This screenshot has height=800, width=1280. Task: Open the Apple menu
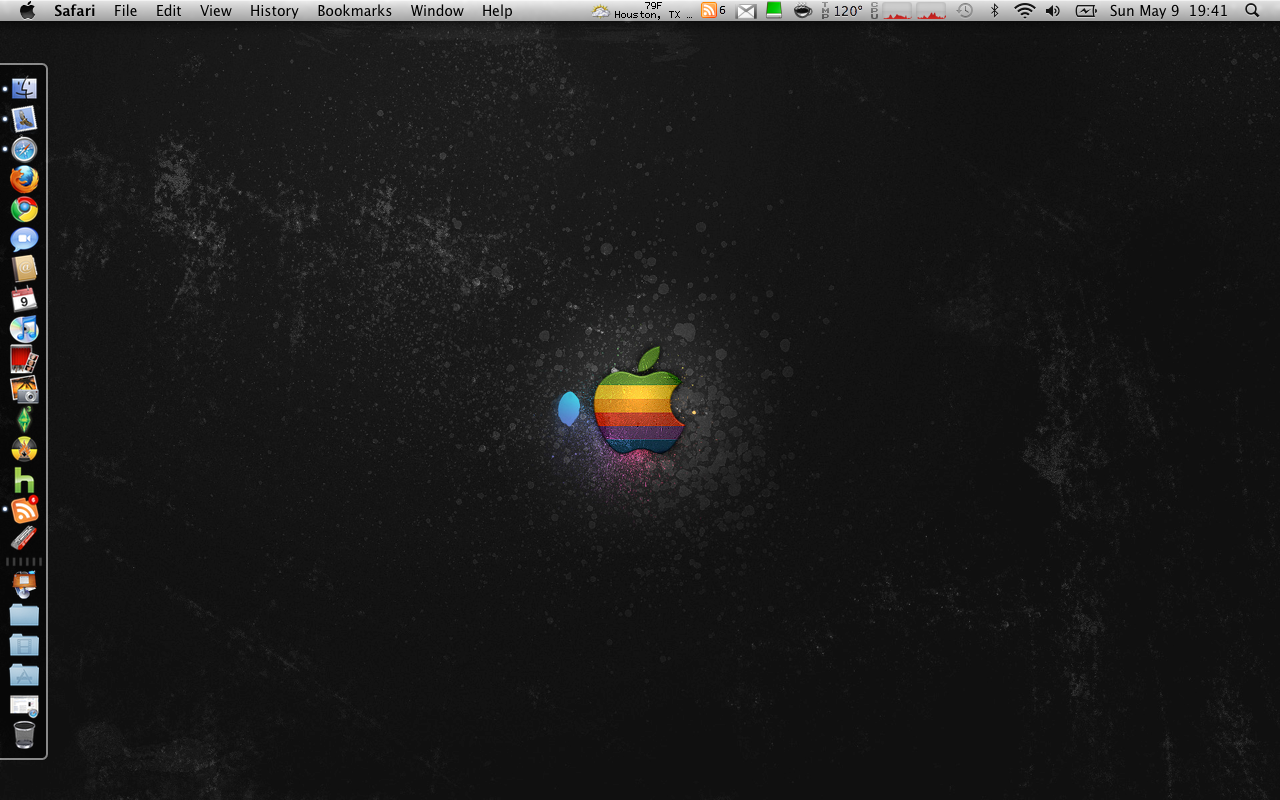[27, 11]
